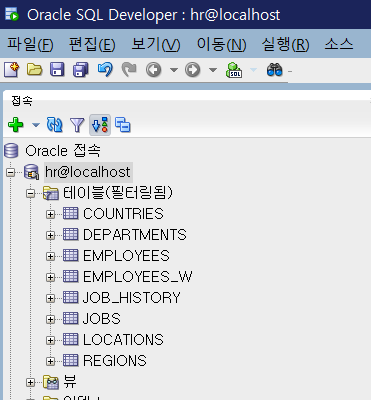Click the Oracle 접속 database cylinder icon

point(11,151)
